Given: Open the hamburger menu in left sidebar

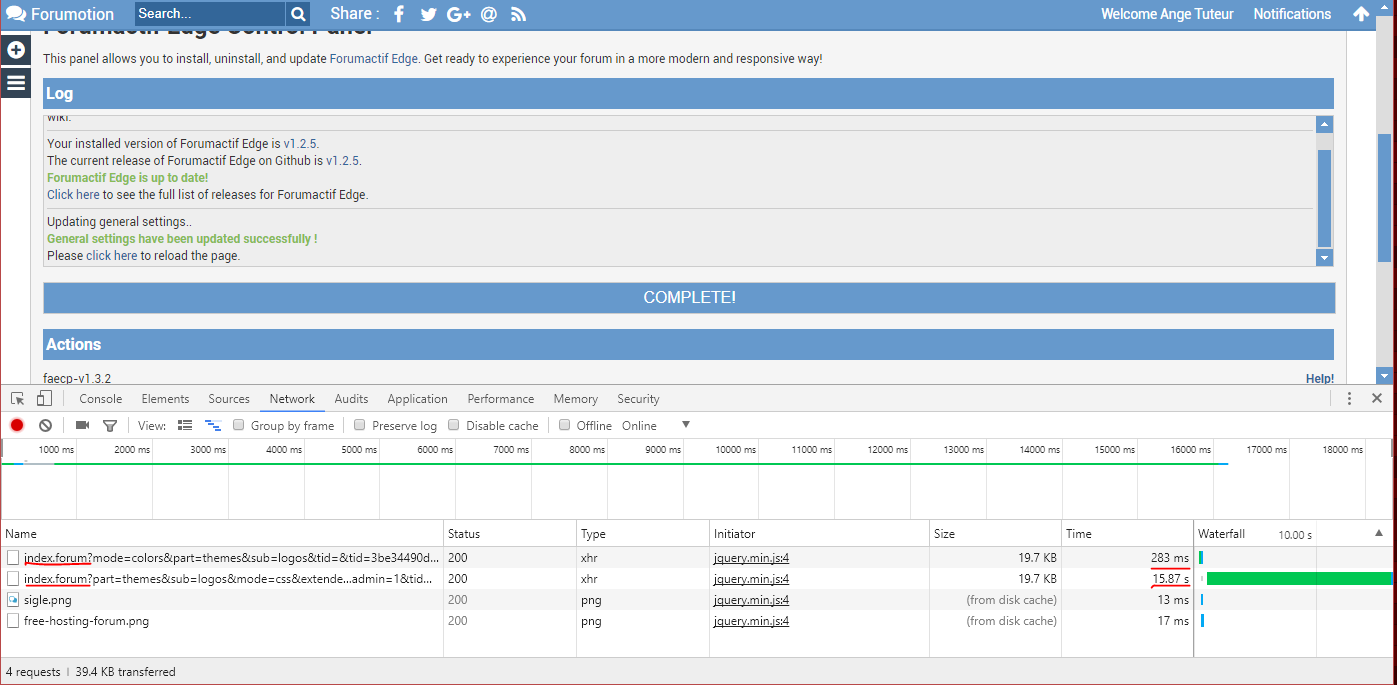Looking at the screenshot, I should tap(15, 82).
